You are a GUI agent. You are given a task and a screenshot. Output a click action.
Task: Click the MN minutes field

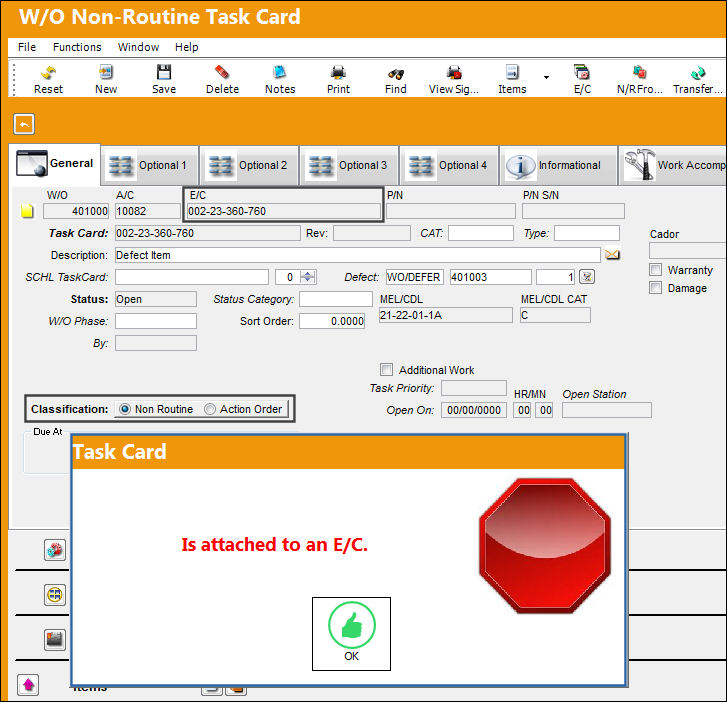545,410
